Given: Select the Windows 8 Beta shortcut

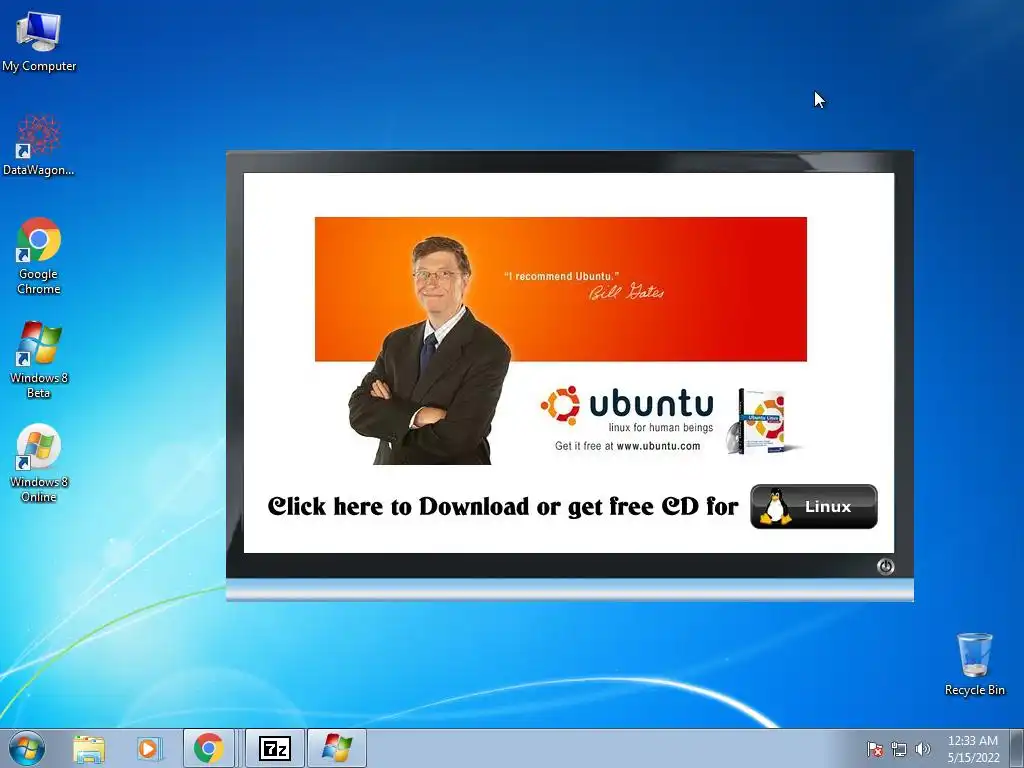Looking at the screenshot, I should (x=39, y=360).
